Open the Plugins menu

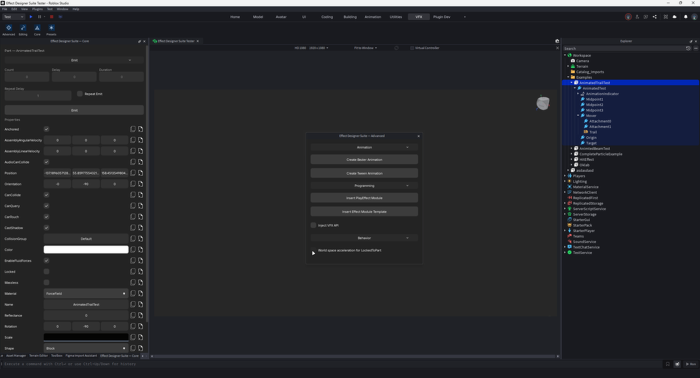point(37,9)
